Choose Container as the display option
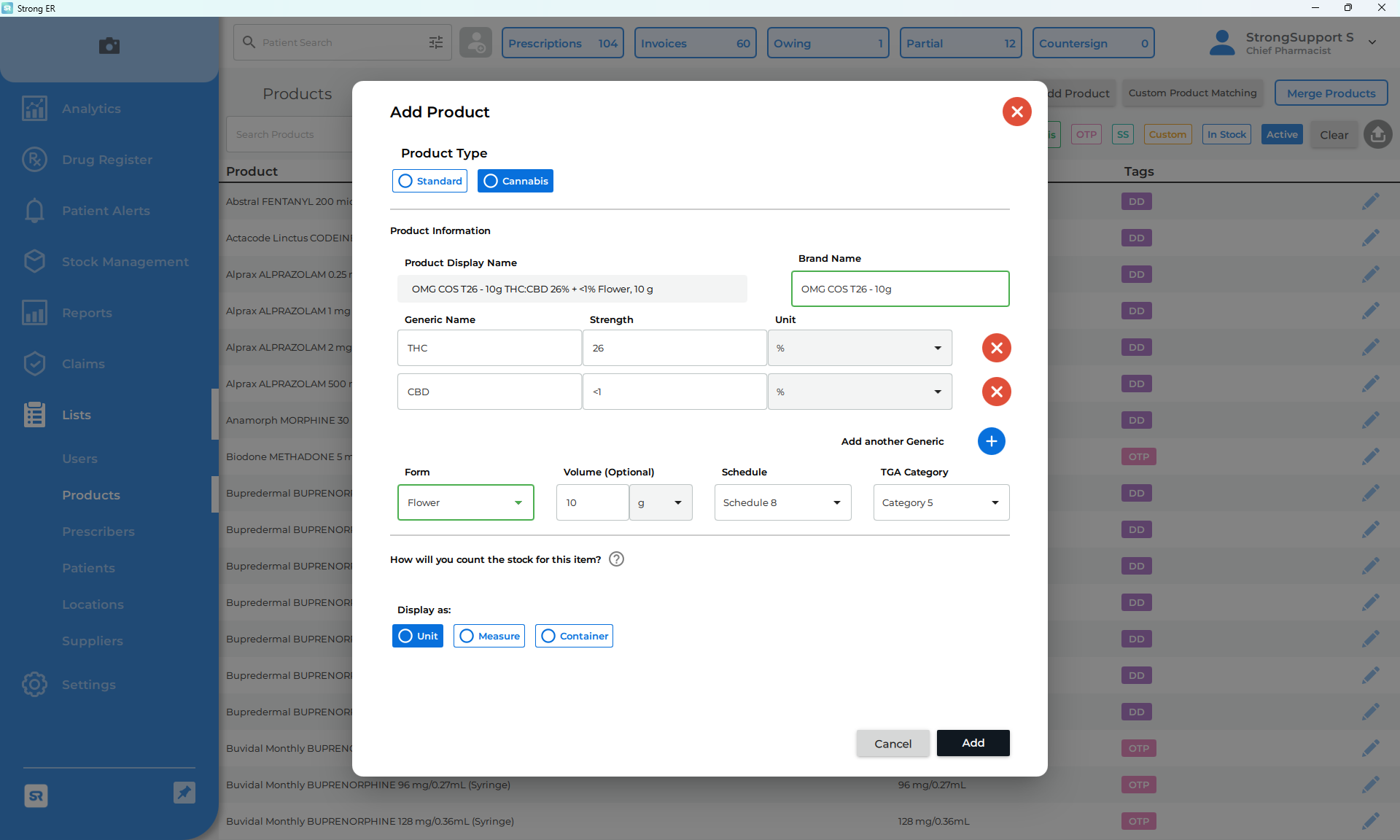 (574, 636)
